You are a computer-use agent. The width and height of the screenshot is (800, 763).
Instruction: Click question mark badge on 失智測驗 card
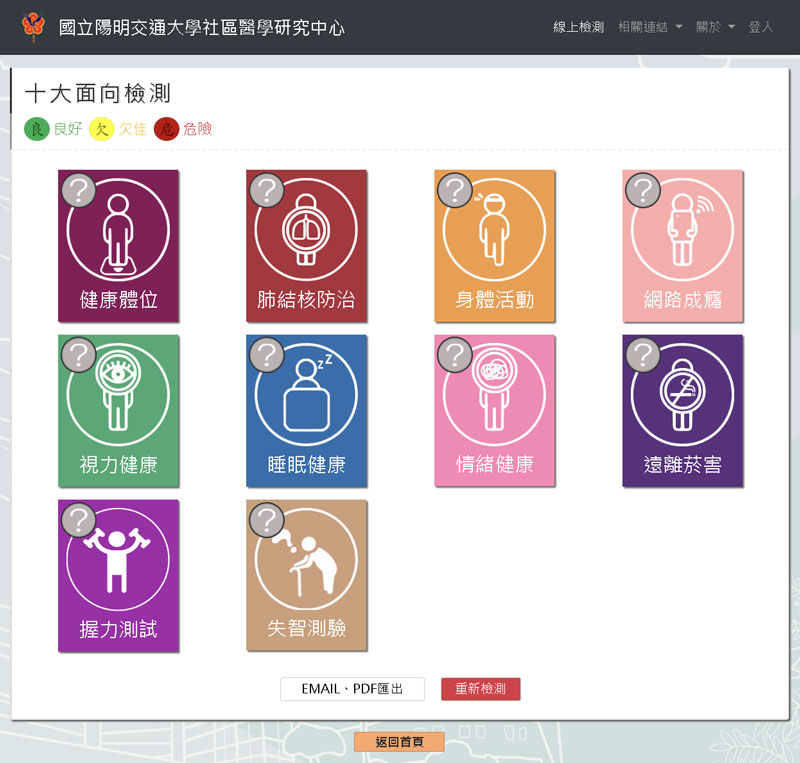click(267, 520)
